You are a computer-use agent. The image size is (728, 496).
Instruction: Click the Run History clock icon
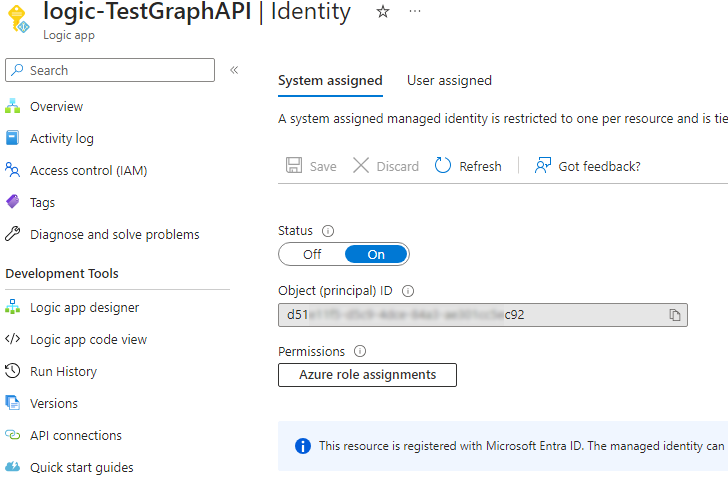tap(13, 371)
